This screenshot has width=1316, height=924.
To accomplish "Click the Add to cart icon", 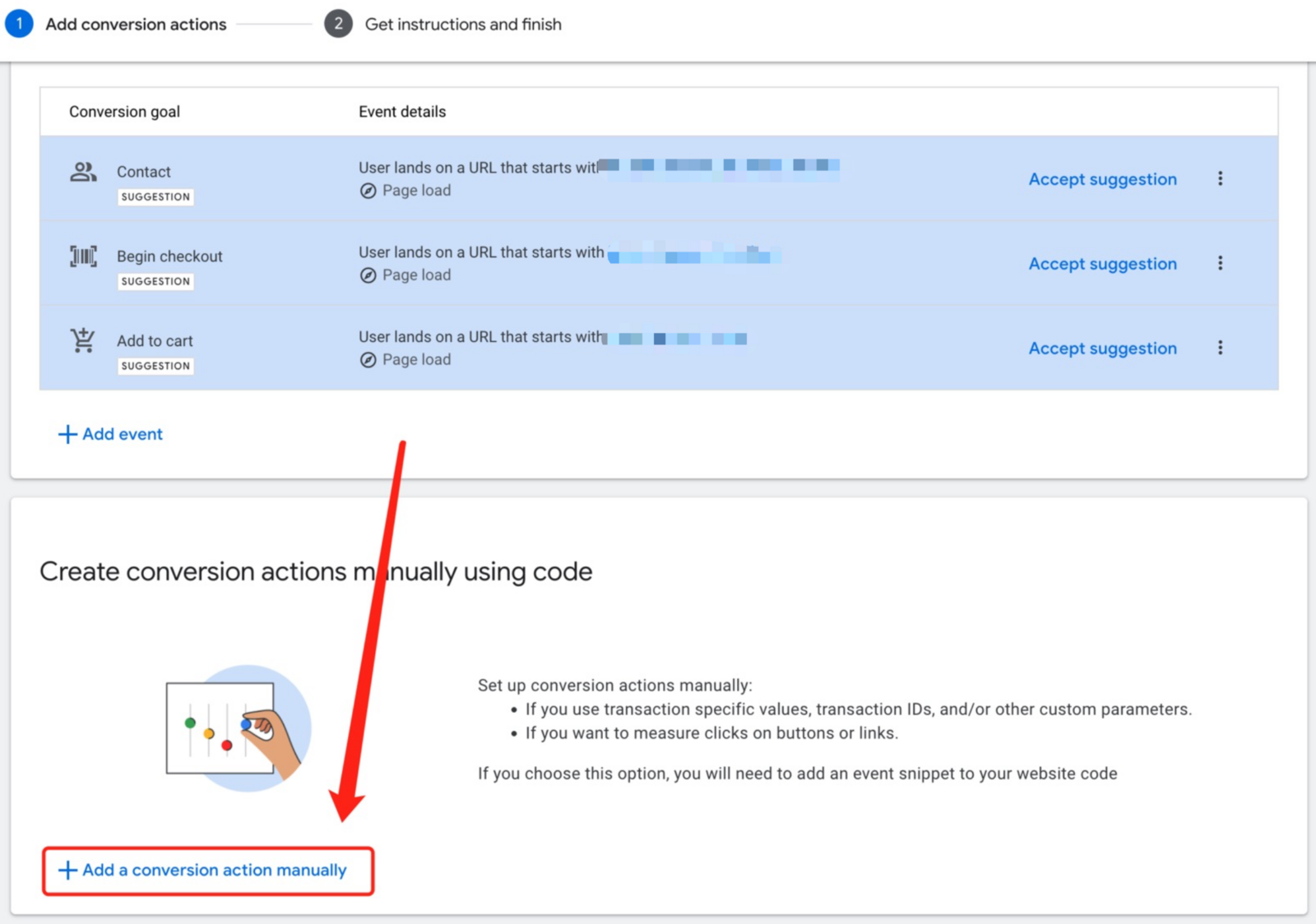I will click(x=83, y=340).
